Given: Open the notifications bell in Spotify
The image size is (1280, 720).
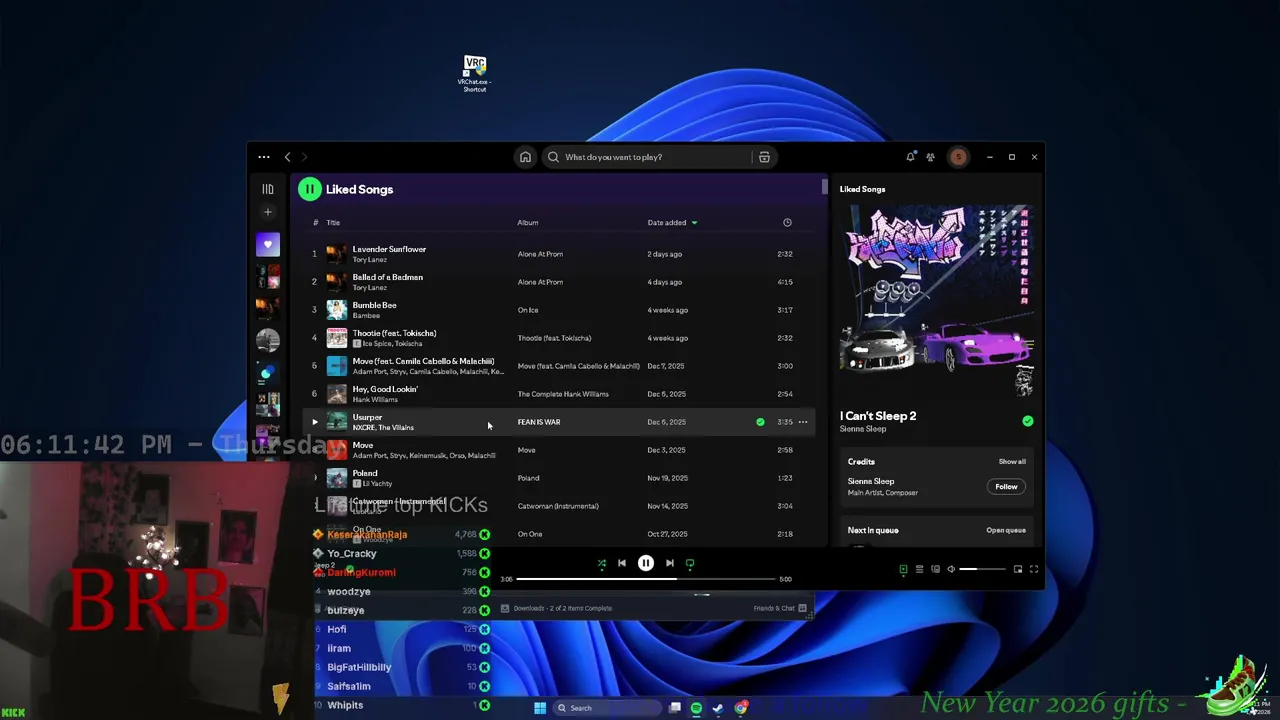Looking at the screenshot, I should 910,157.
